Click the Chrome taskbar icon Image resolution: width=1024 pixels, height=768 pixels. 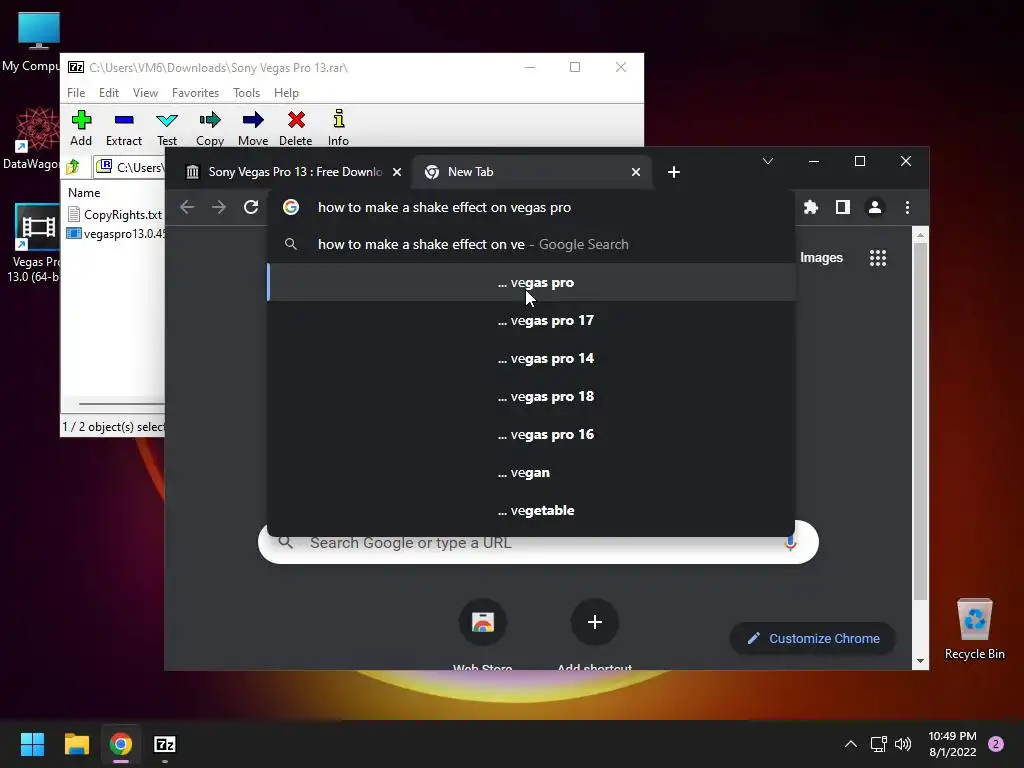120,744
